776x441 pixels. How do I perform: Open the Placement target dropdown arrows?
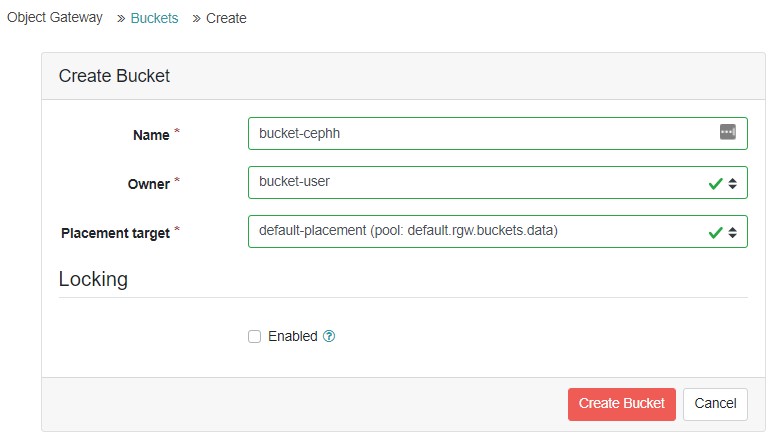pyautogui.click(x=732, y=232)
